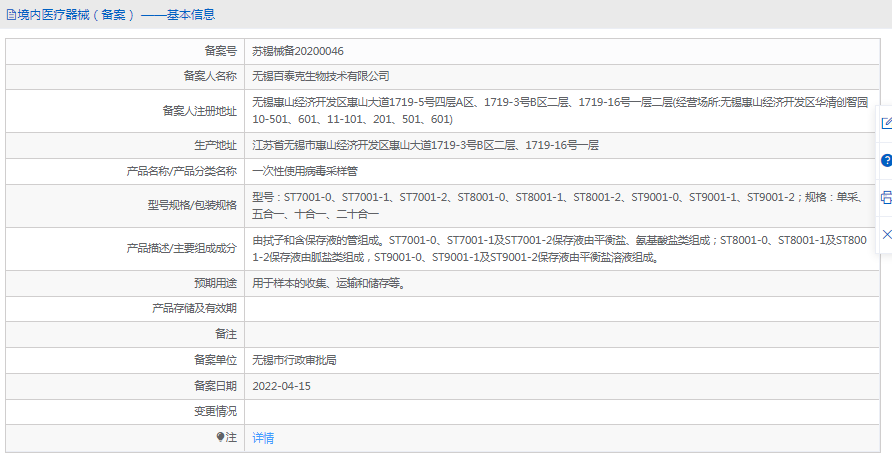Click the 备案单位 row label
This screenshot has width=892, height=460.
coord(216,360)
